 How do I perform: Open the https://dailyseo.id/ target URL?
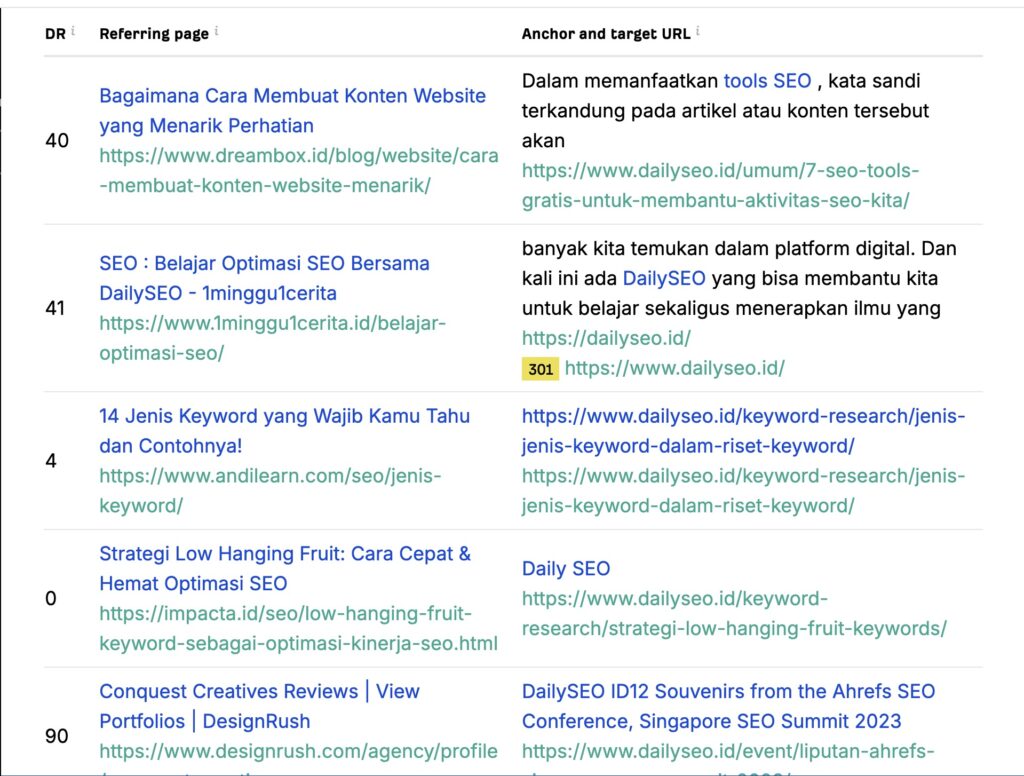(606, 338)
